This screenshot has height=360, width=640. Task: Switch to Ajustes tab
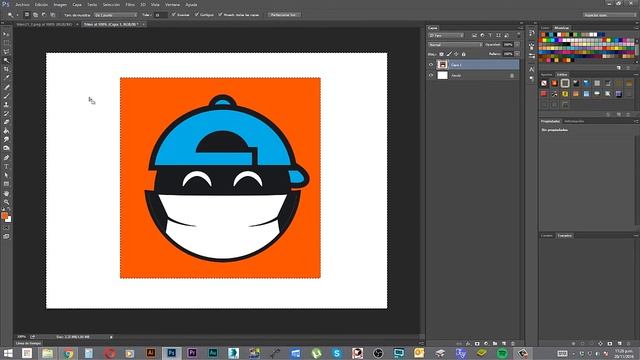[x=547, y=75]
